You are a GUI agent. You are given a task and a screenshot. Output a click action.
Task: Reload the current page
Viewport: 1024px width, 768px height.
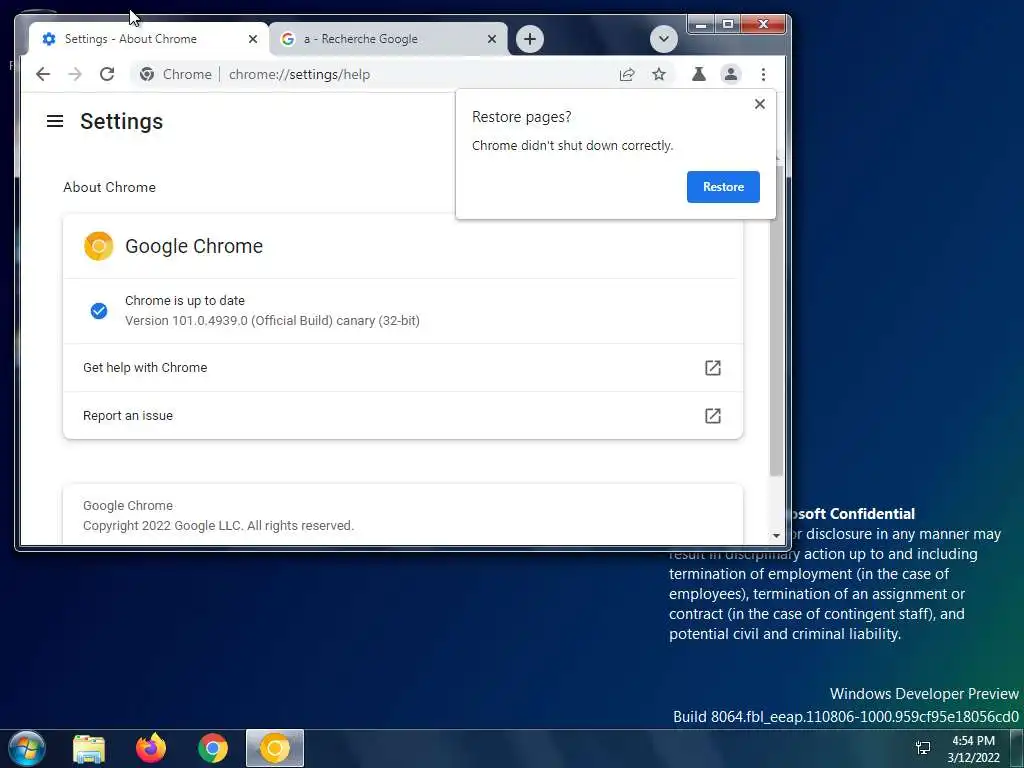point(107,74)
